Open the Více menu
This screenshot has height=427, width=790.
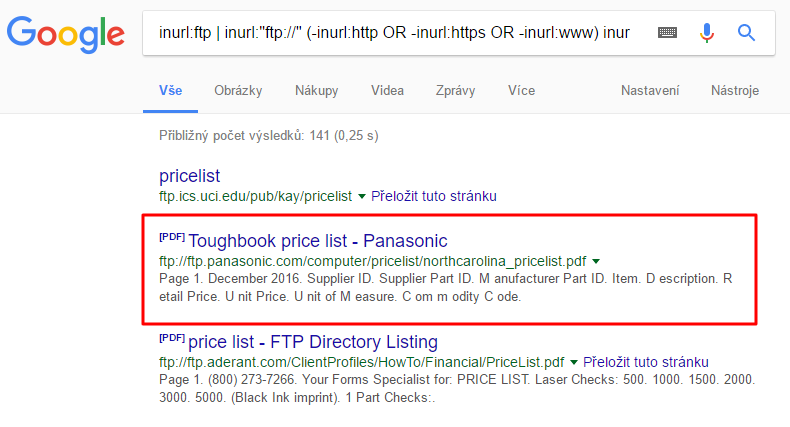click(521, 91)
